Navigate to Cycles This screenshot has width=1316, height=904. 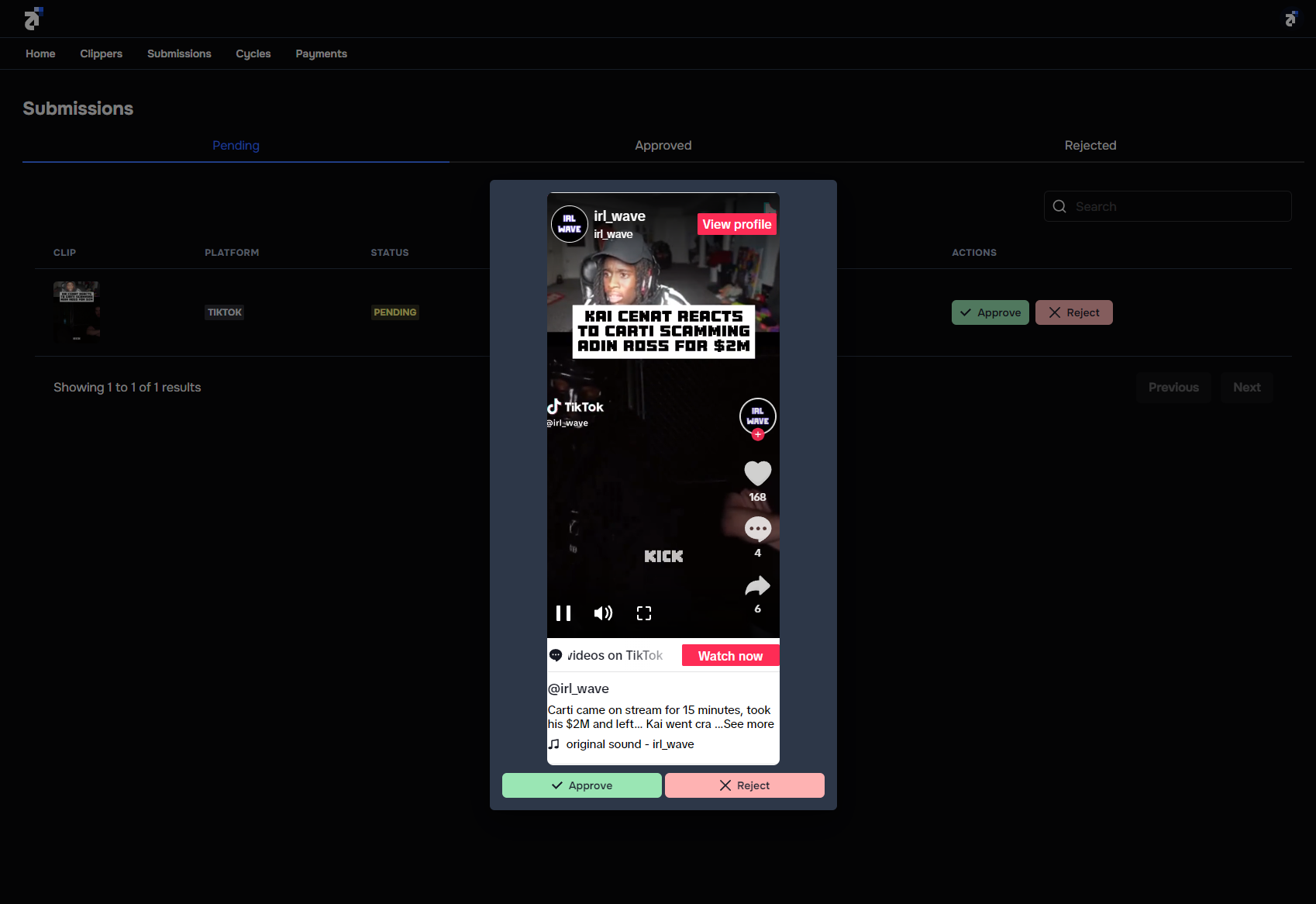click(253, 53)
